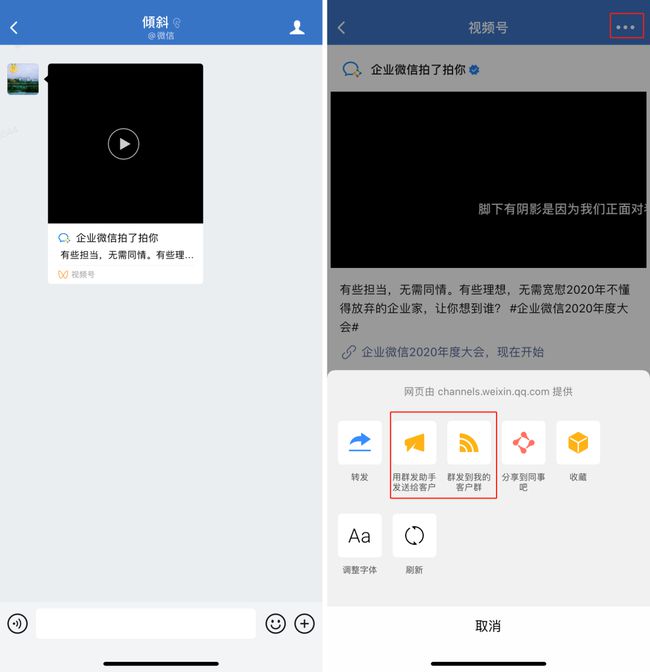Image resolution: width=650 pixels, height=672 pixels.
Task: Open contact profile icon in chat header
Action: click(x=297, y=27)
